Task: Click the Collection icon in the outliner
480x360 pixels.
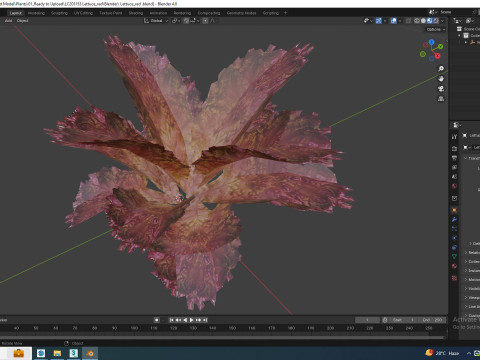Action: click(466, 35)
